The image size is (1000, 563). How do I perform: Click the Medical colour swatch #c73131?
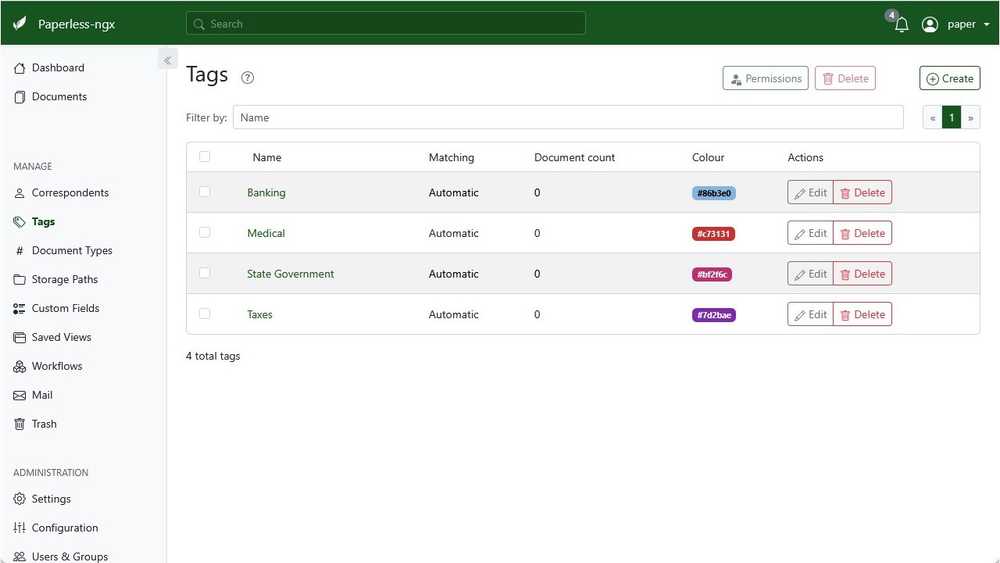(713, 234)
